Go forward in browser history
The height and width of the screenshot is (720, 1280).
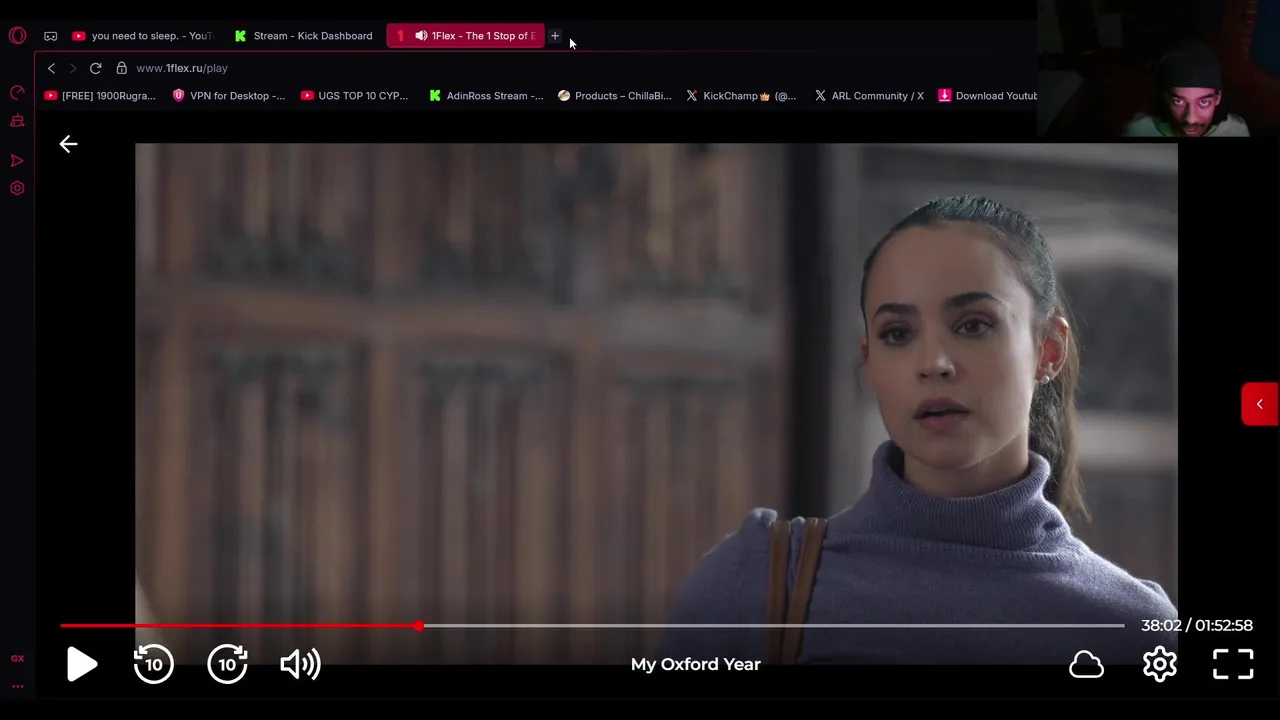tap(73, 68)
